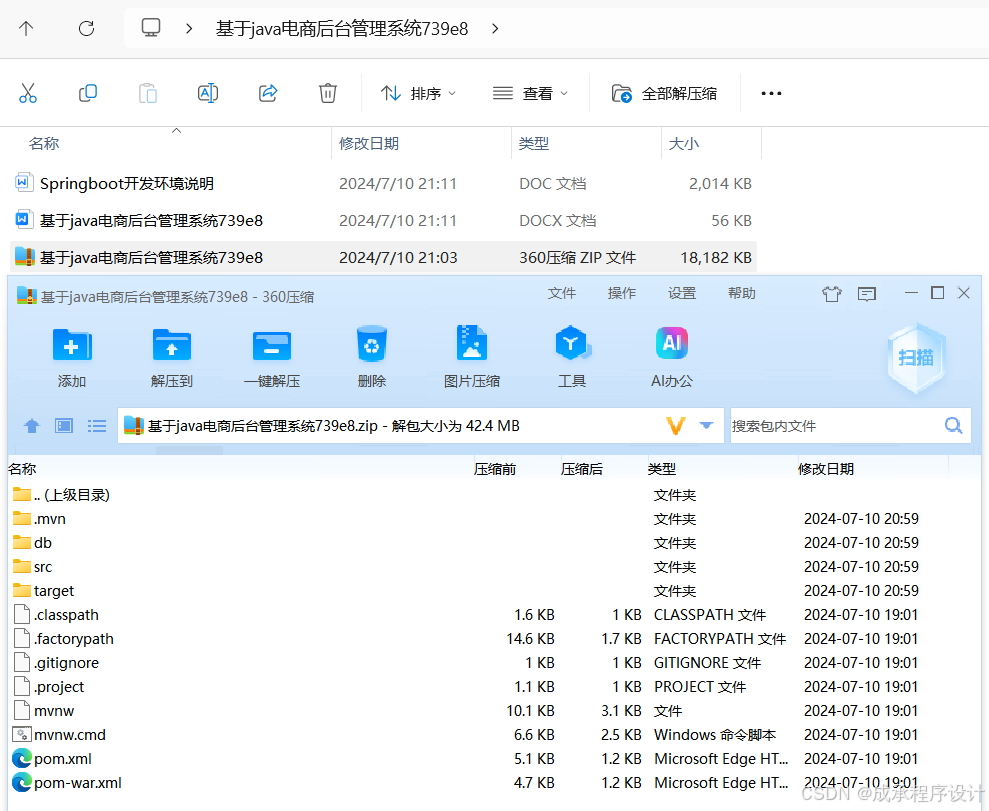This screenshot has width=989, height=811.
Task: Switch to list view in 360压缩
Action: (97, 426)
